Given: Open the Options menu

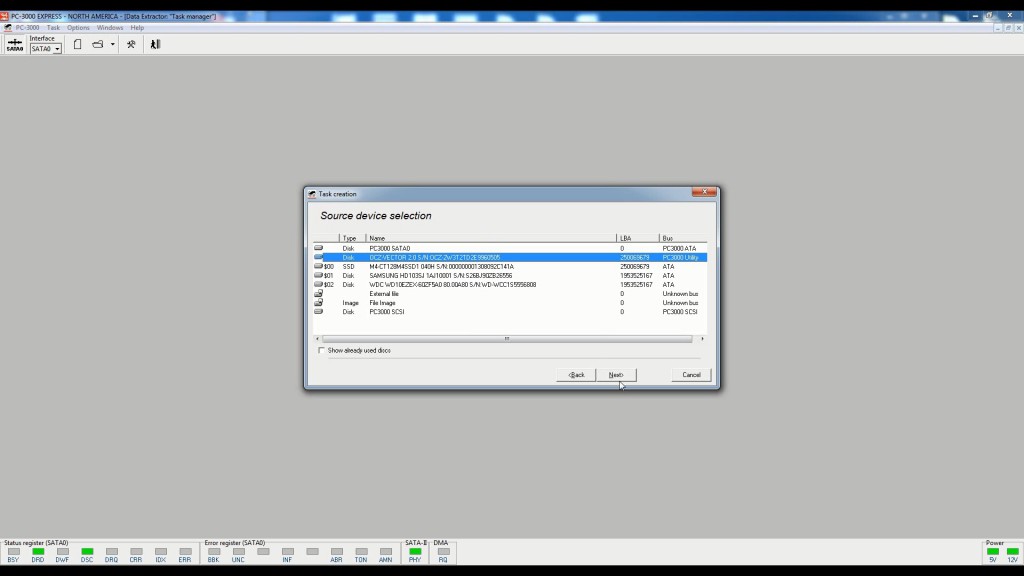Looking at the screenshot, I should tap(78, 27).
